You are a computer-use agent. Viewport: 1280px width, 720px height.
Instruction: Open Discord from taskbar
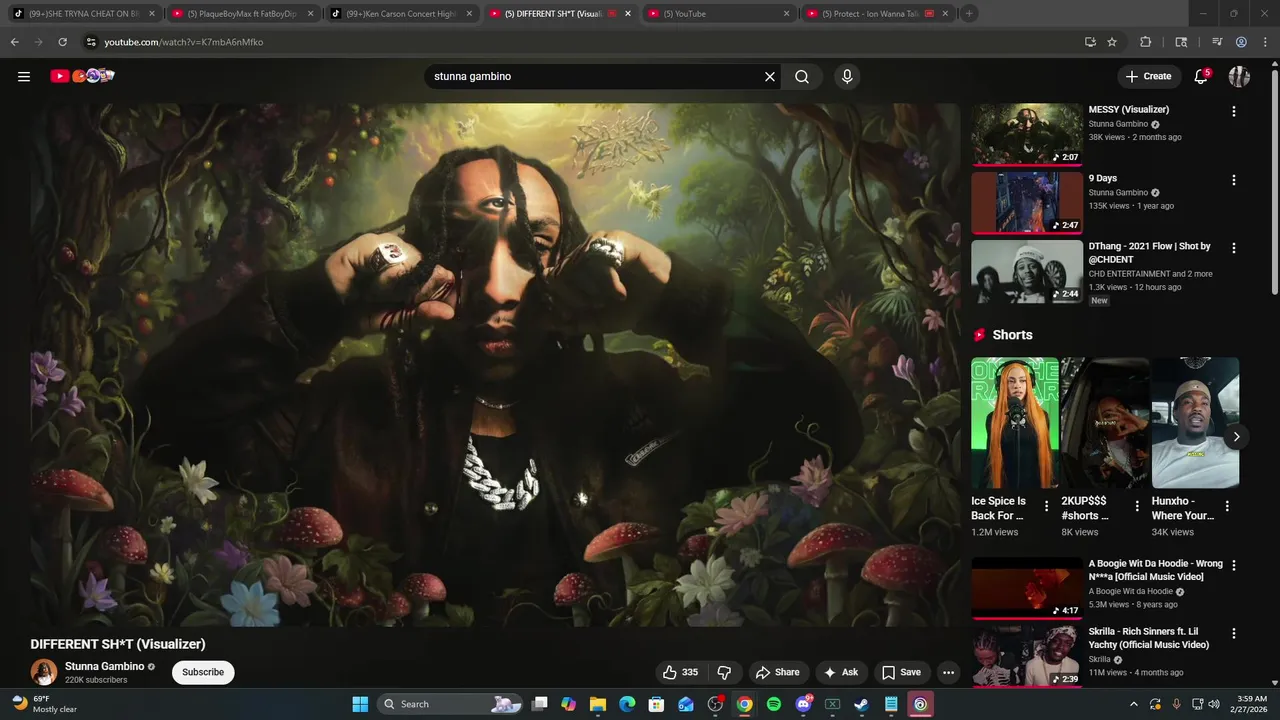803,704
